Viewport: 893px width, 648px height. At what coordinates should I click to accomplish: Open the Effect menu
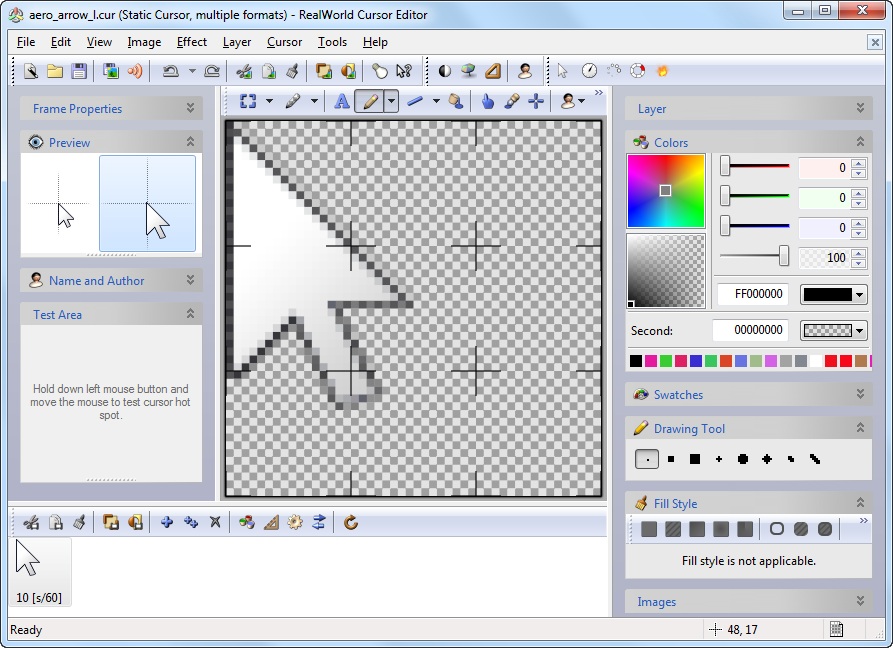[x=191, y=42]
